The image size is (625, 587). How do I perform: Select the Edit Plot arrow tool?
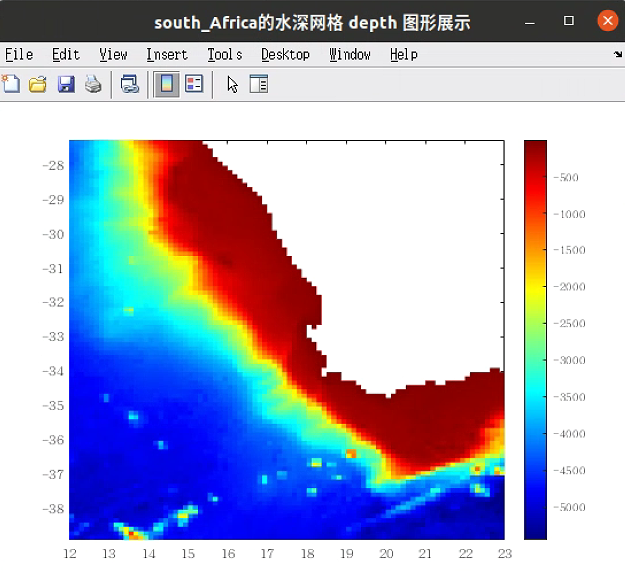[232, 84]
